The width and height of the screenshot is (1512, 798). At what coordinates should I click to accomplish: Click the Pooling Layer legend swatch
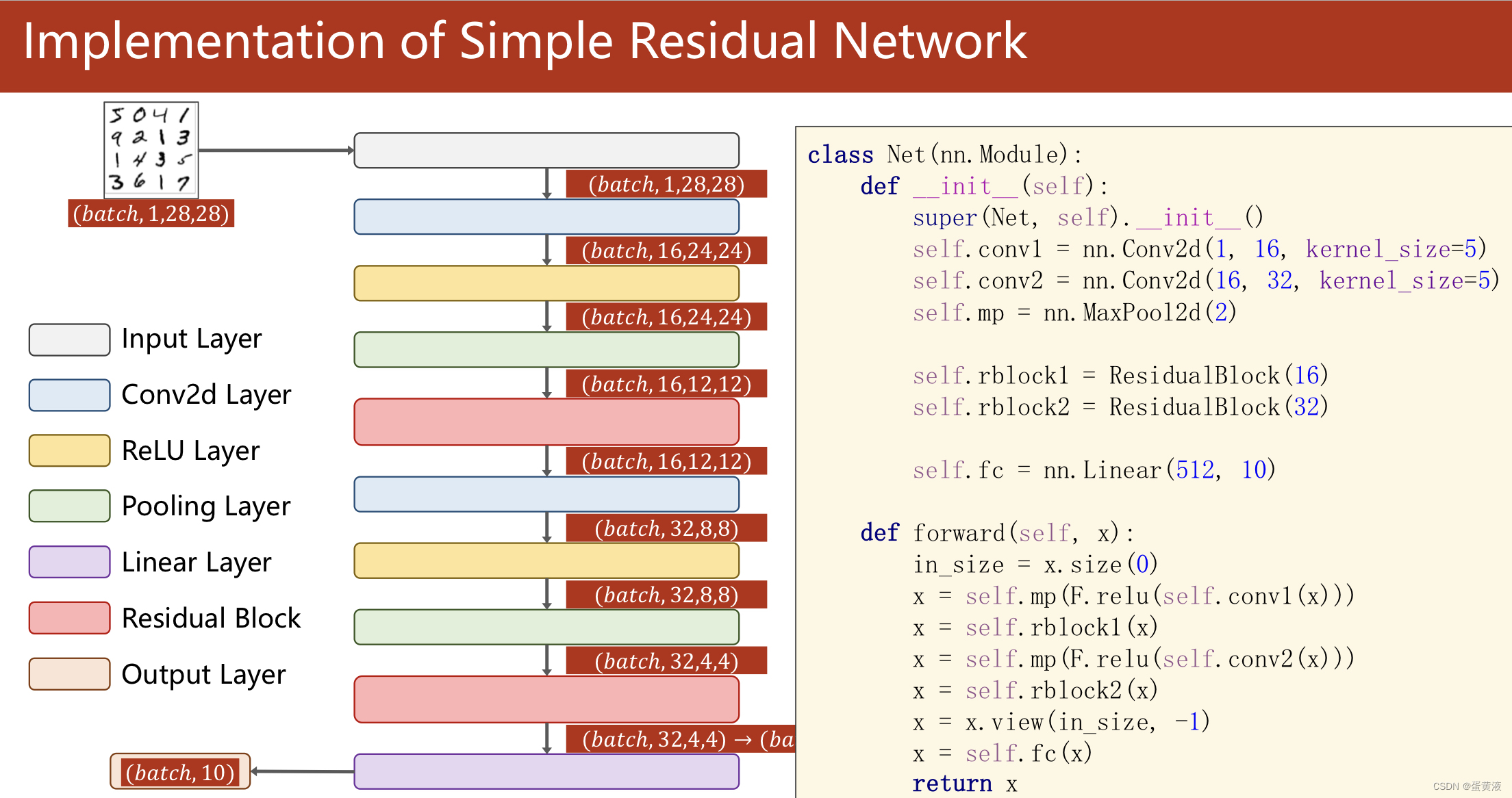pos(69,506)
